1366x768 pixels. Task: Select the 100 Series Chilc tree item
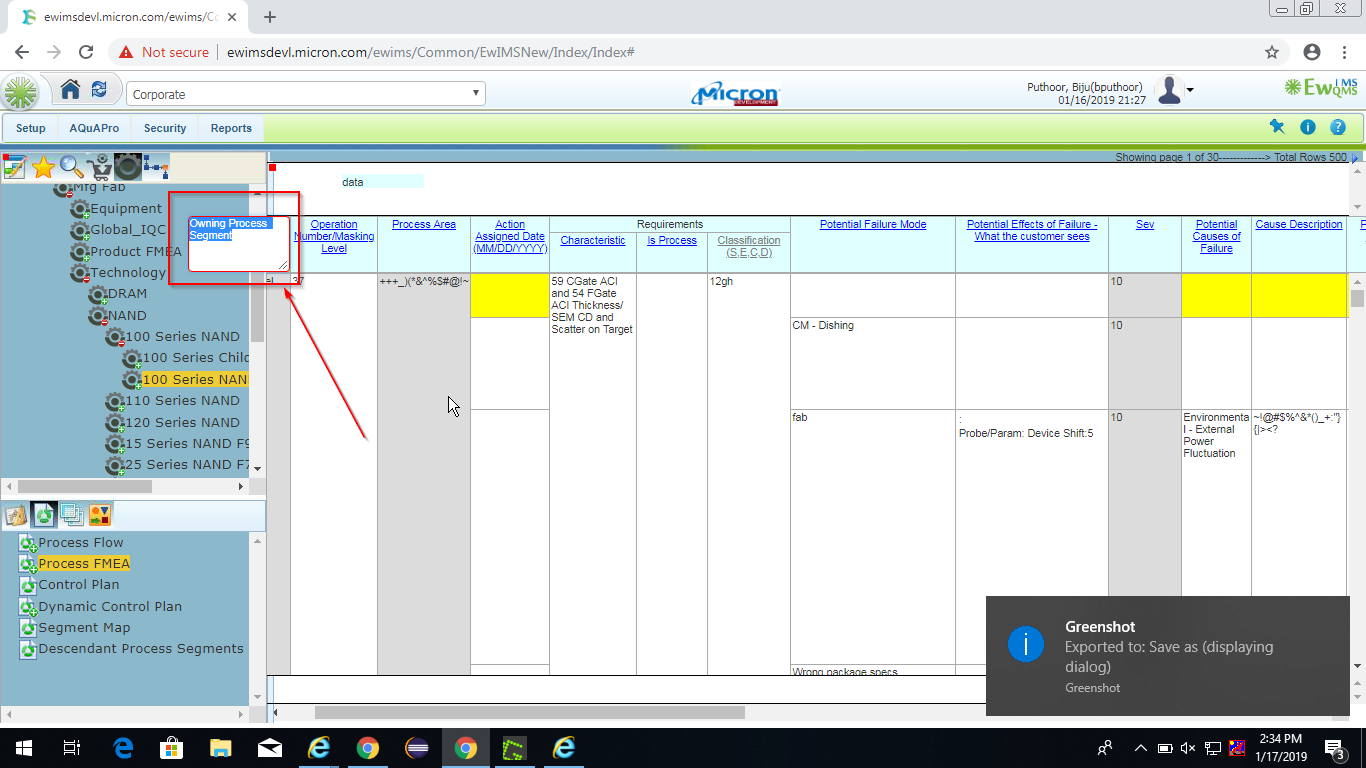(195, 357)
